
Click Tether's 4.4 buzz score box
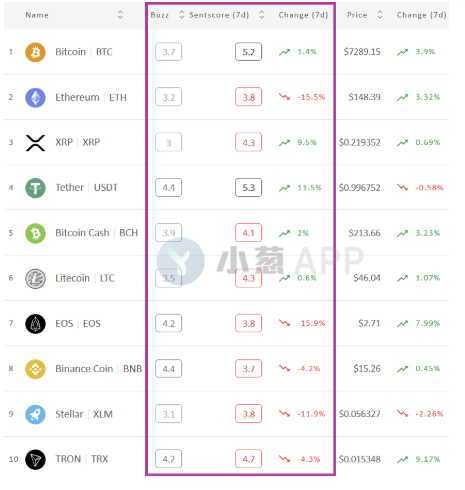(168, 188)
